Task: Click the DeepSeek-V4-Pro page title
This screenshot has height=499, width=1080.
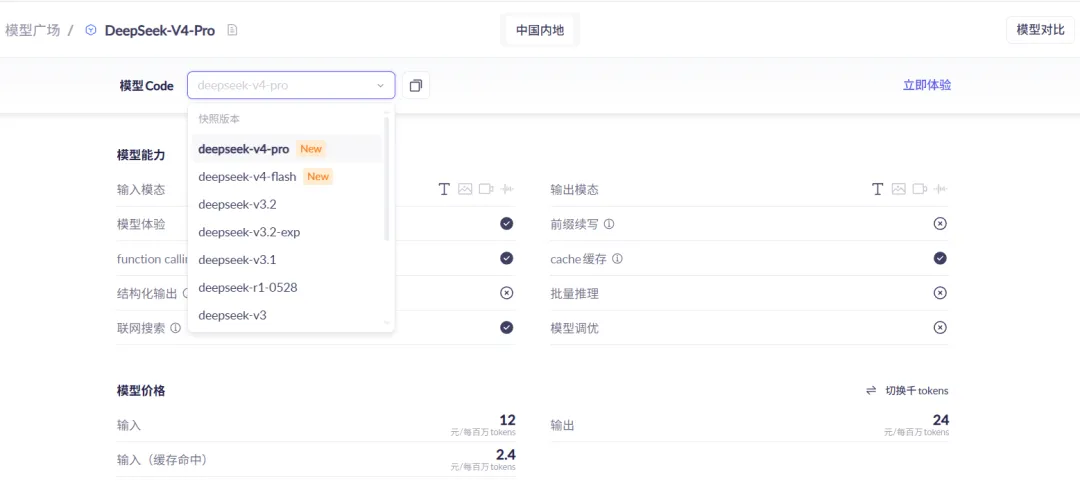Action: point(160,30)
